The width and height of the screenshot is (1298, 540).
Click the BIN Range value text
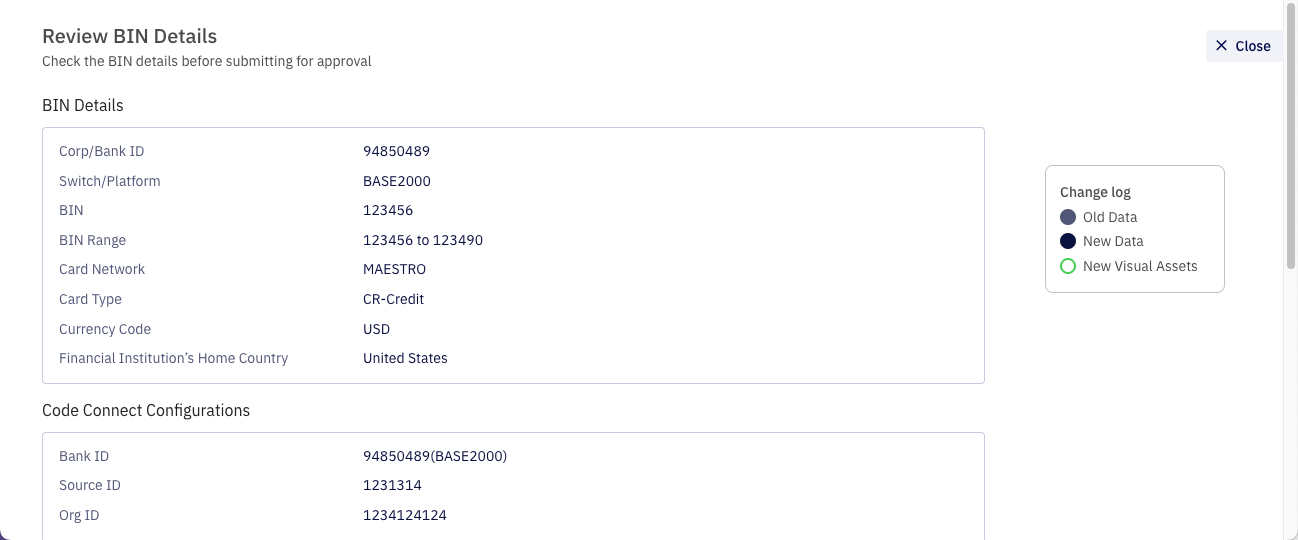[x=423, y=240]
